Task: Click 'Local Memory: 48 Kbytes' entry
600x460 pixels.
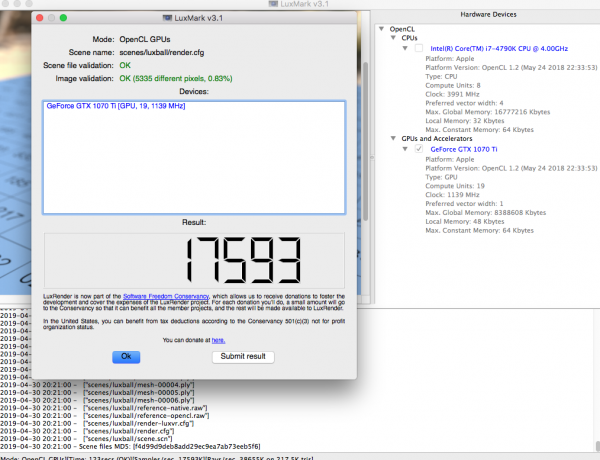Action: tap(465, 222)
